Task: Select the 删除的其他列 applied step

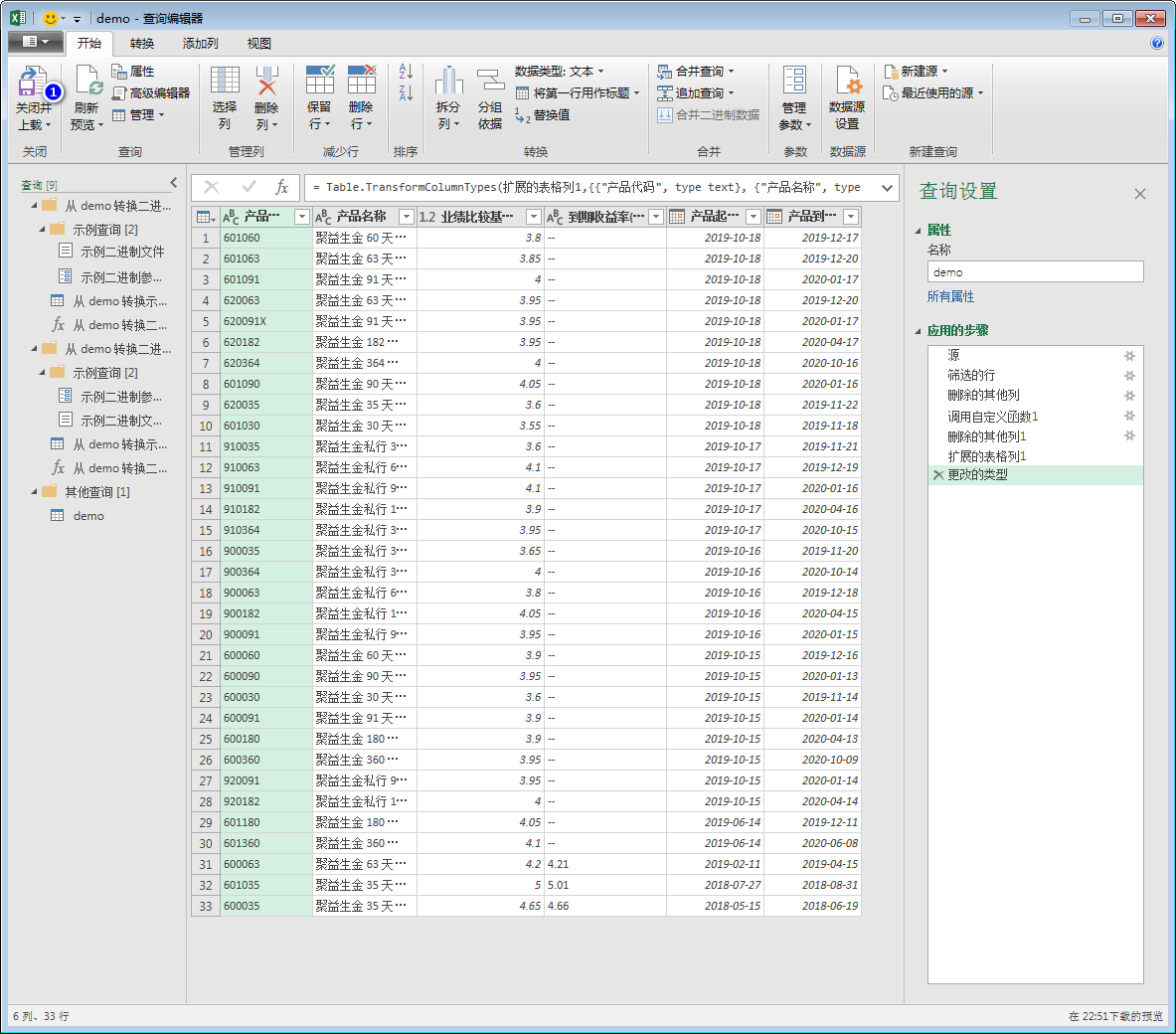Action: pos(983,395)
